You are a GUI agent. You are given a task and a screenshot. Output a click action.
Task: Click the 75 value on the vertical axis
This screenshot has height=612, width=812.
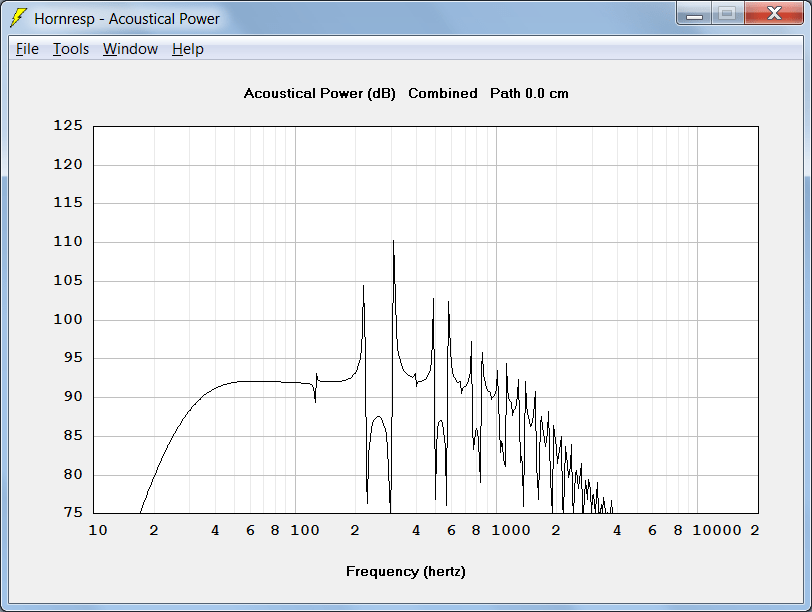pos(73,512)
